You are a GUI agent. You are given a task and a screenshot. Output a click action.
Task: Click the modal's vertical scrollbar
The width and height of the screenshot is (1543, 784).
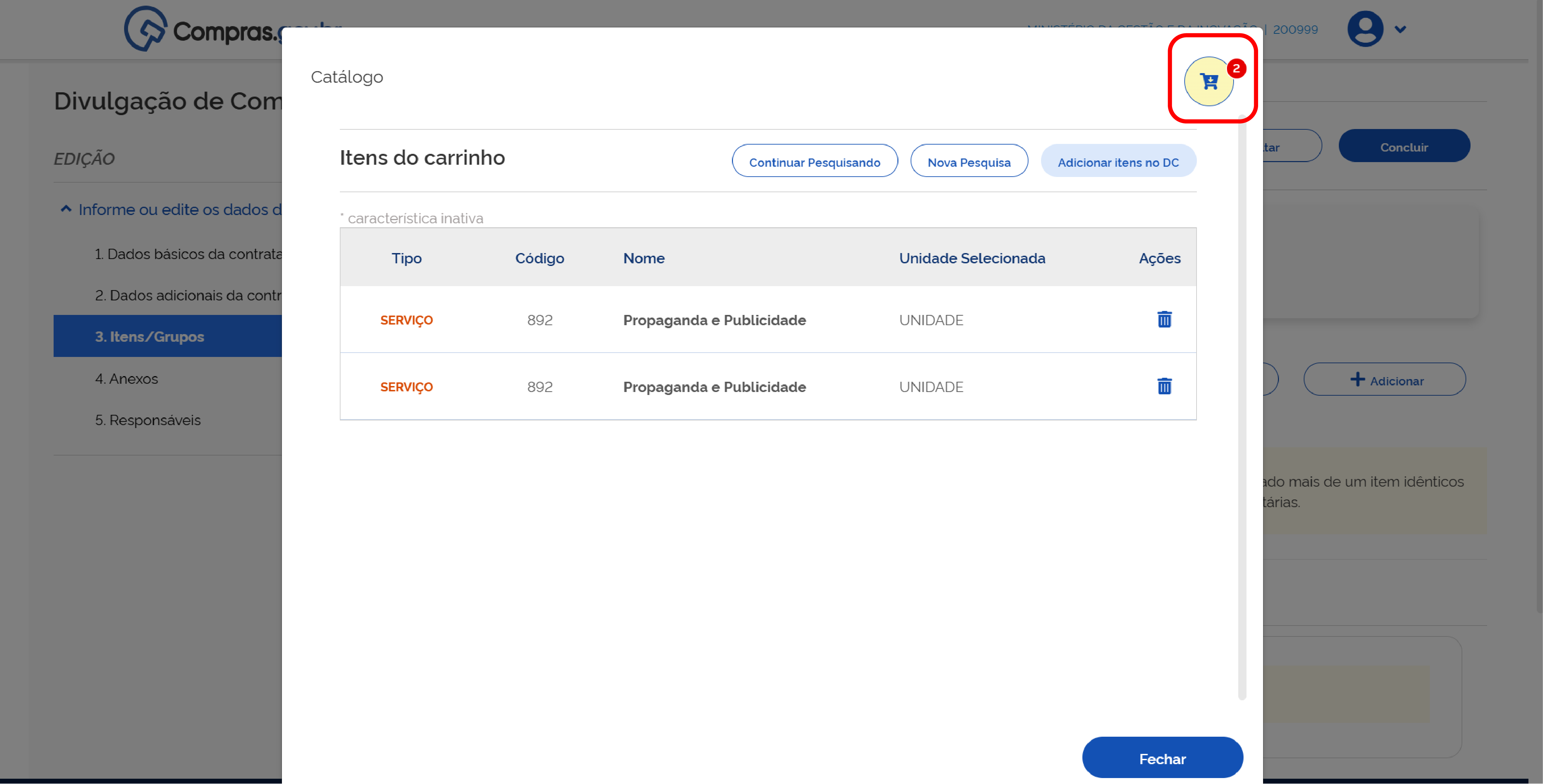pos(1242,407)
